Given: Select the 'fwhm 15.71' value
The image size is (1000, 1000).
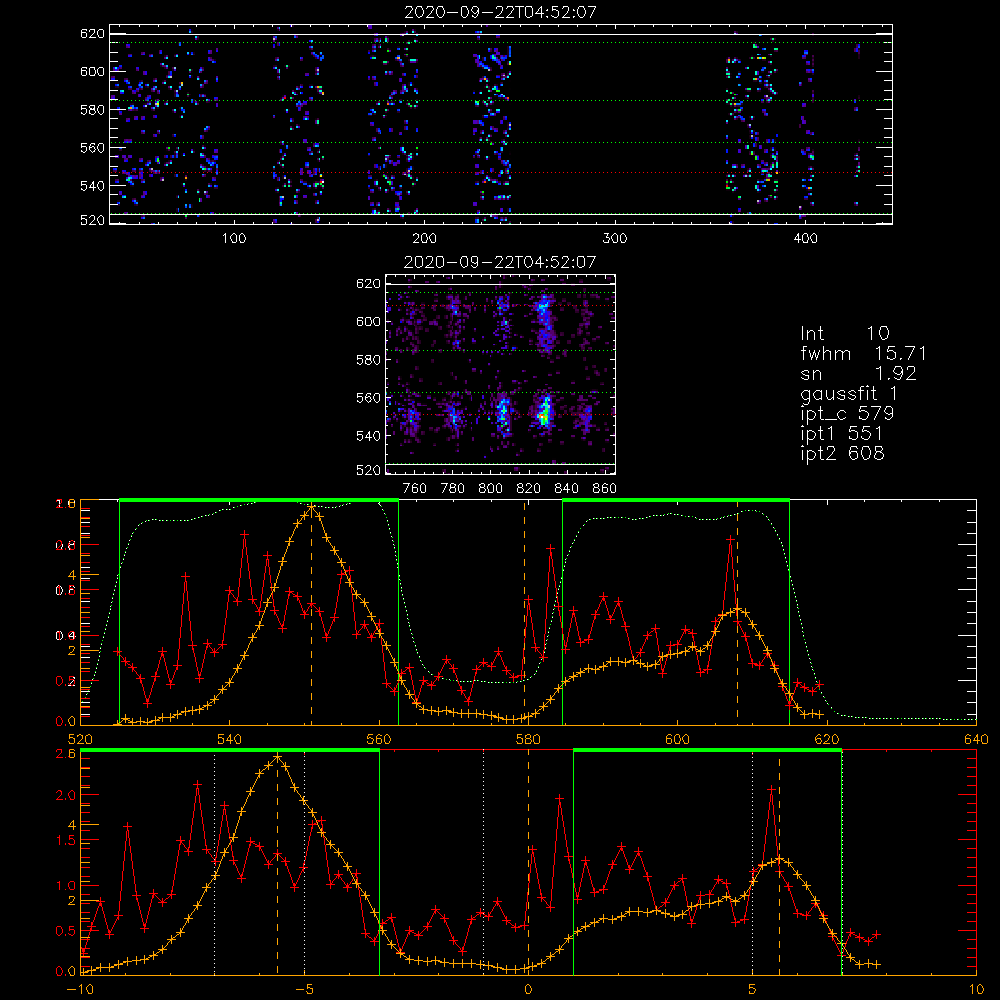Looking at the screenshot, I should click(x=864, y=353).
